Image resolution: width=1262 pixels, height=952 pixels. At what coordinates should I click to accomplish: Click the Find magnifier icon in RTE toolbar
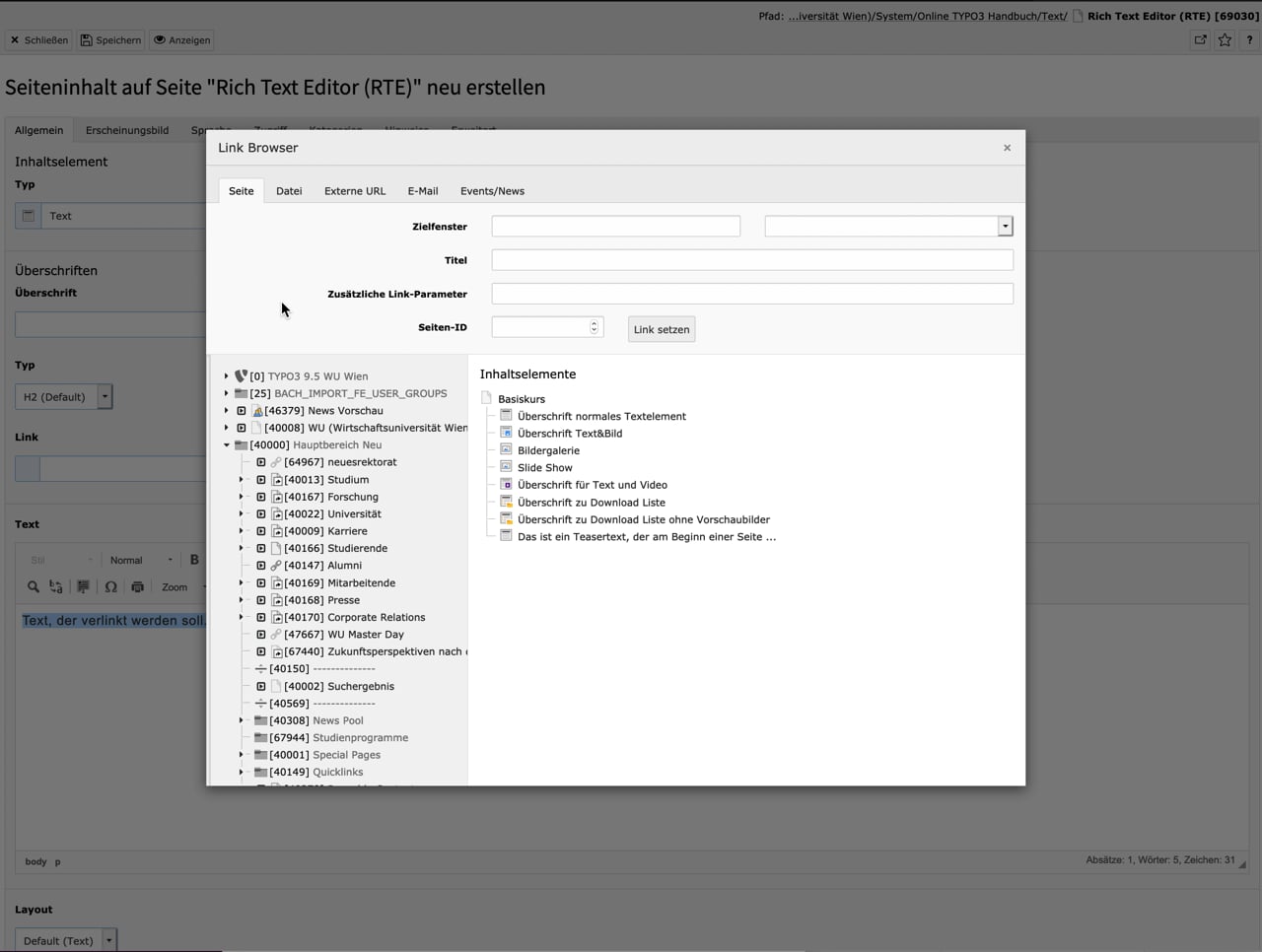(x=34, y=586)
